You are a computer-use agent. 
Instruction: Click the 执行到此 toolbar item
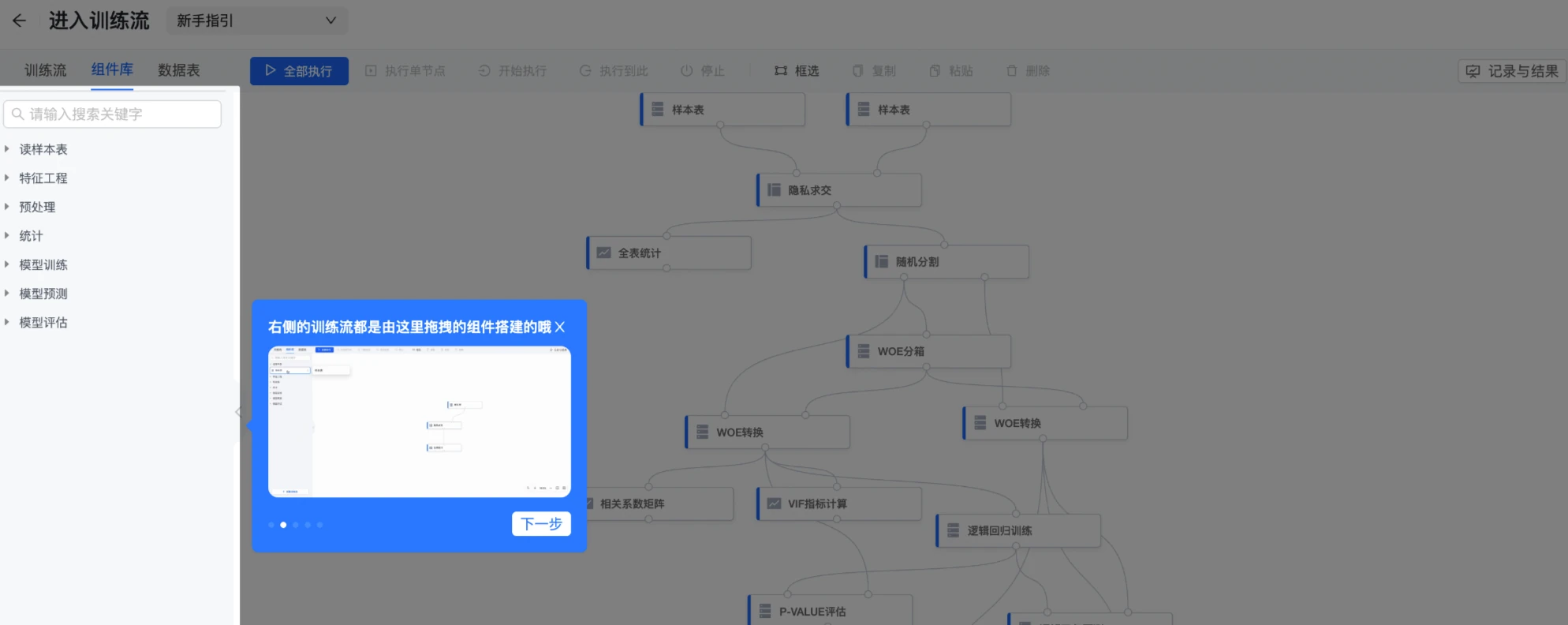point(614,71)
